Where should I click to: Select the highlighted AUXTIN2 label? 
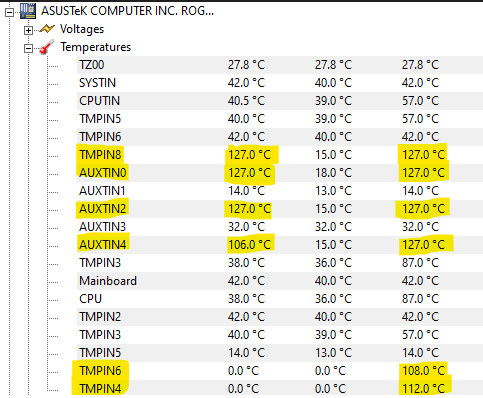103,209
